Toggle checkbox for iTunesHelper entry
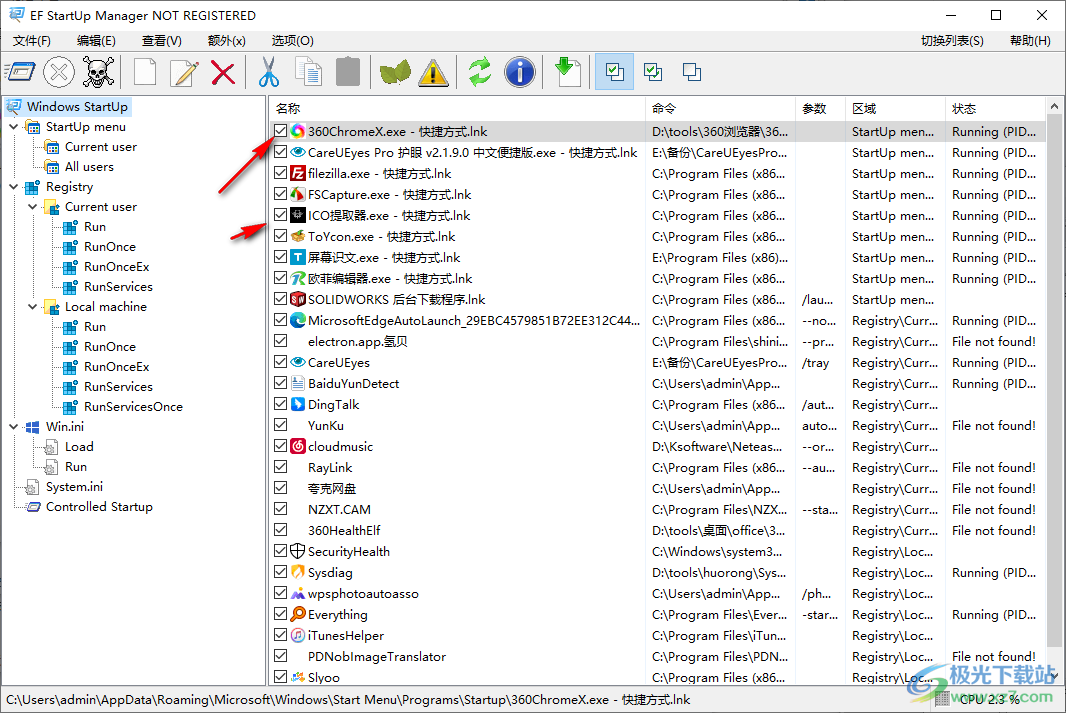 (280, 635)
